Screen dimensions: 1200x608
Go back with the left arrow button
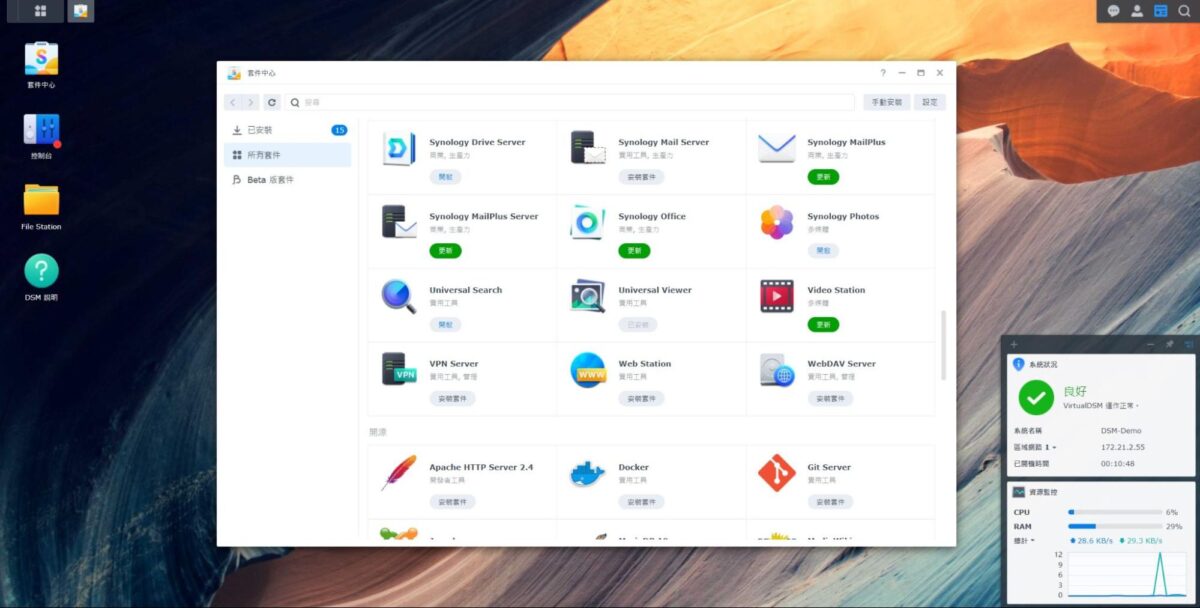[x=232, y=102]
